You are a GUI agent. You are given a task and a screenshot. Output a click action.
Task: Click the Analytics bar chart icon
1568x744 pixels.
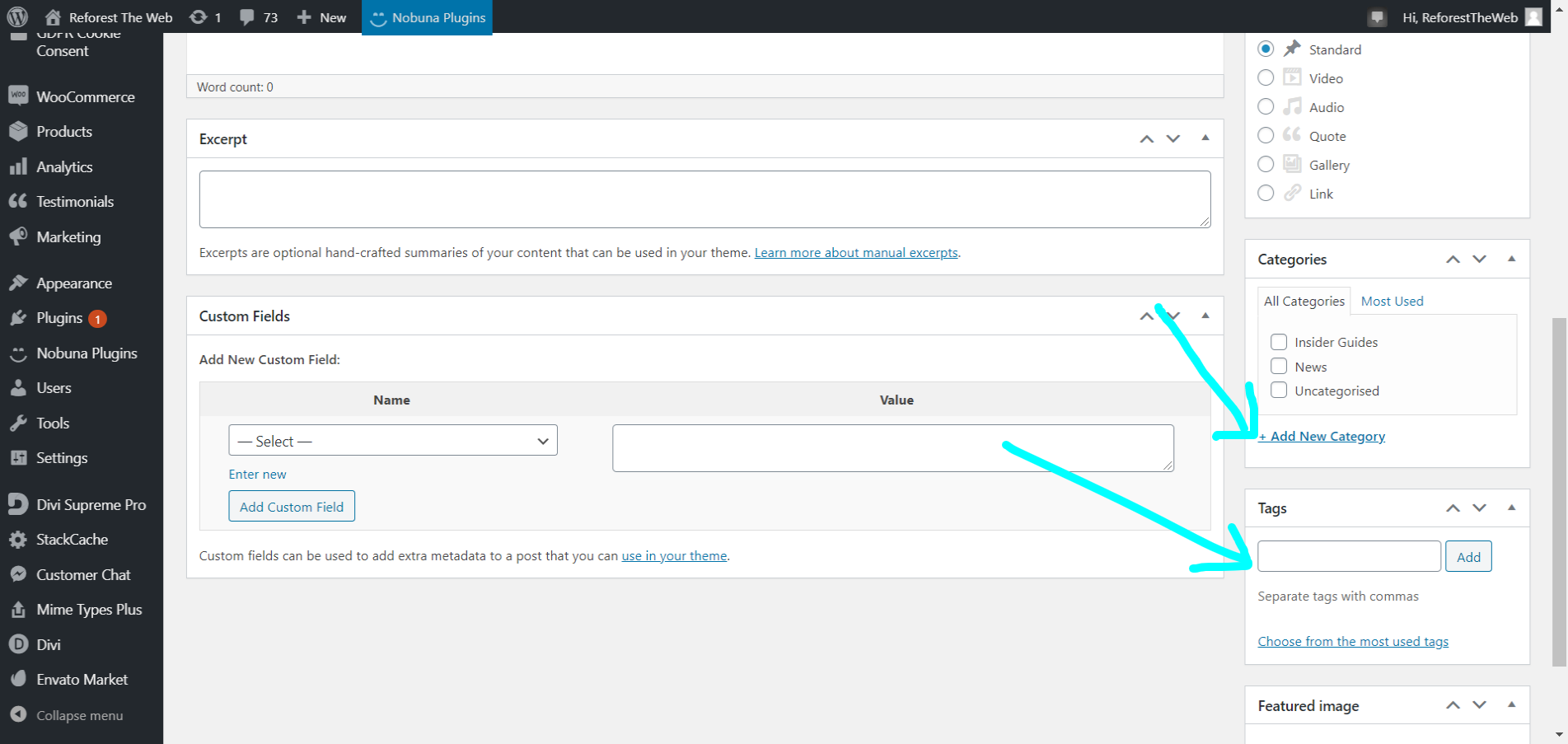pyautogui.click(x=18, y=166)
